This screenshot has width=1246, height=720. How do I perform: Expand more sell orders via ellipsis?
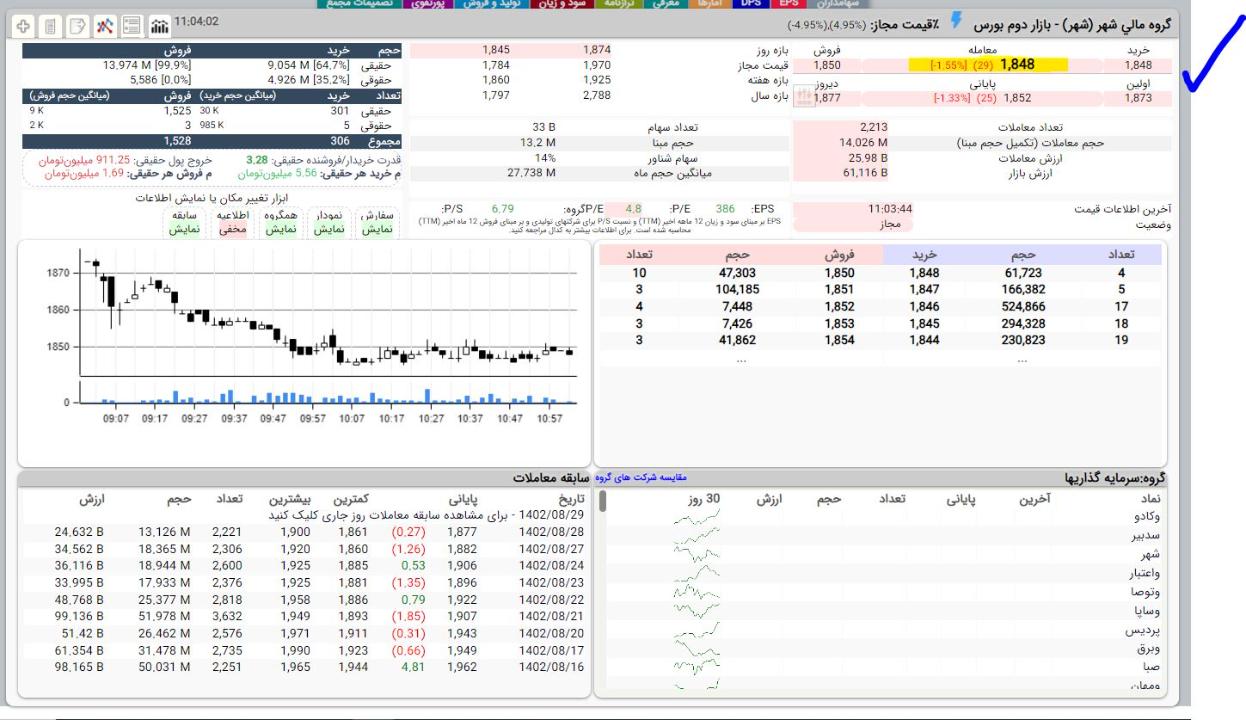(x=740, y=360)
